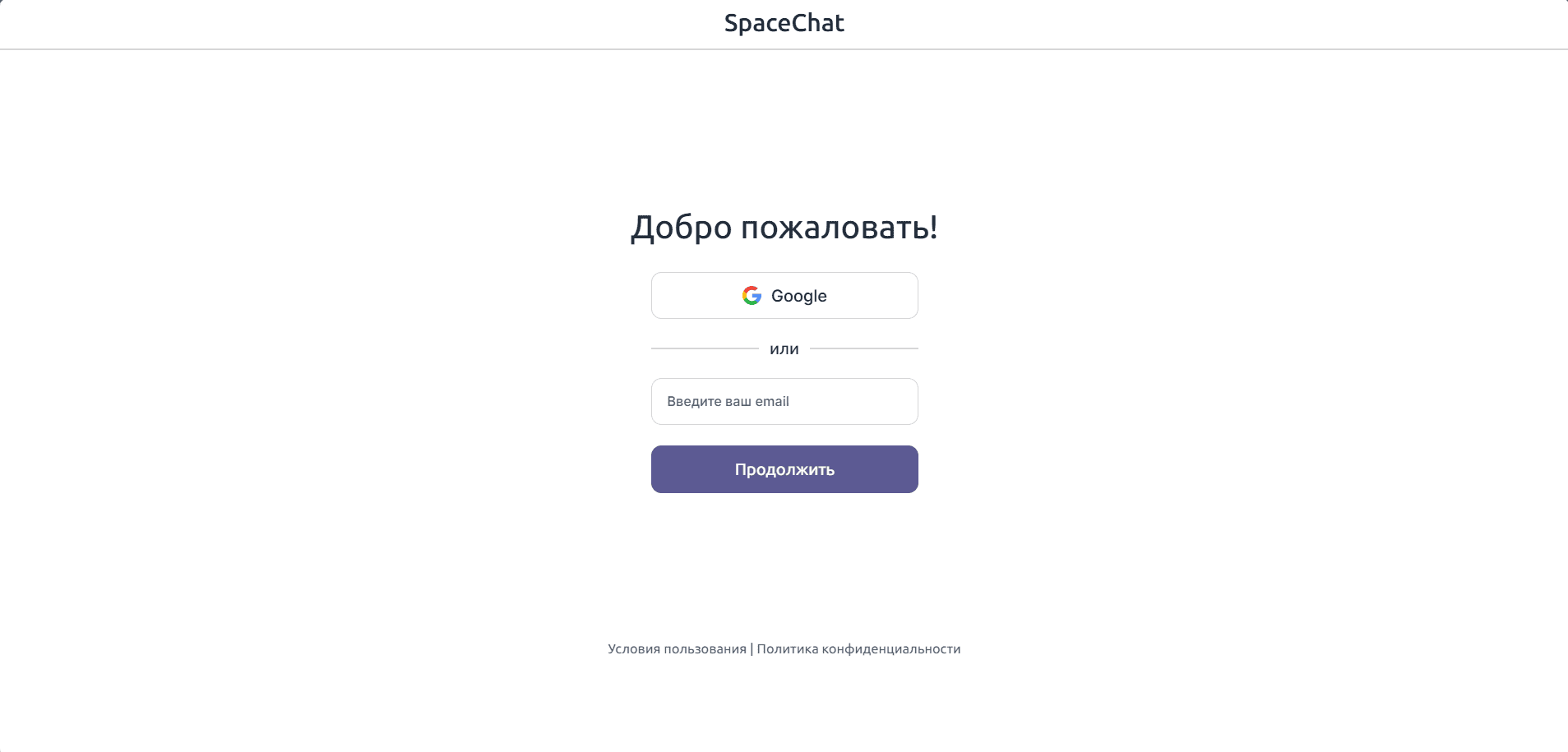Click the word "Добро" in the heading

[x=681, y=228]
